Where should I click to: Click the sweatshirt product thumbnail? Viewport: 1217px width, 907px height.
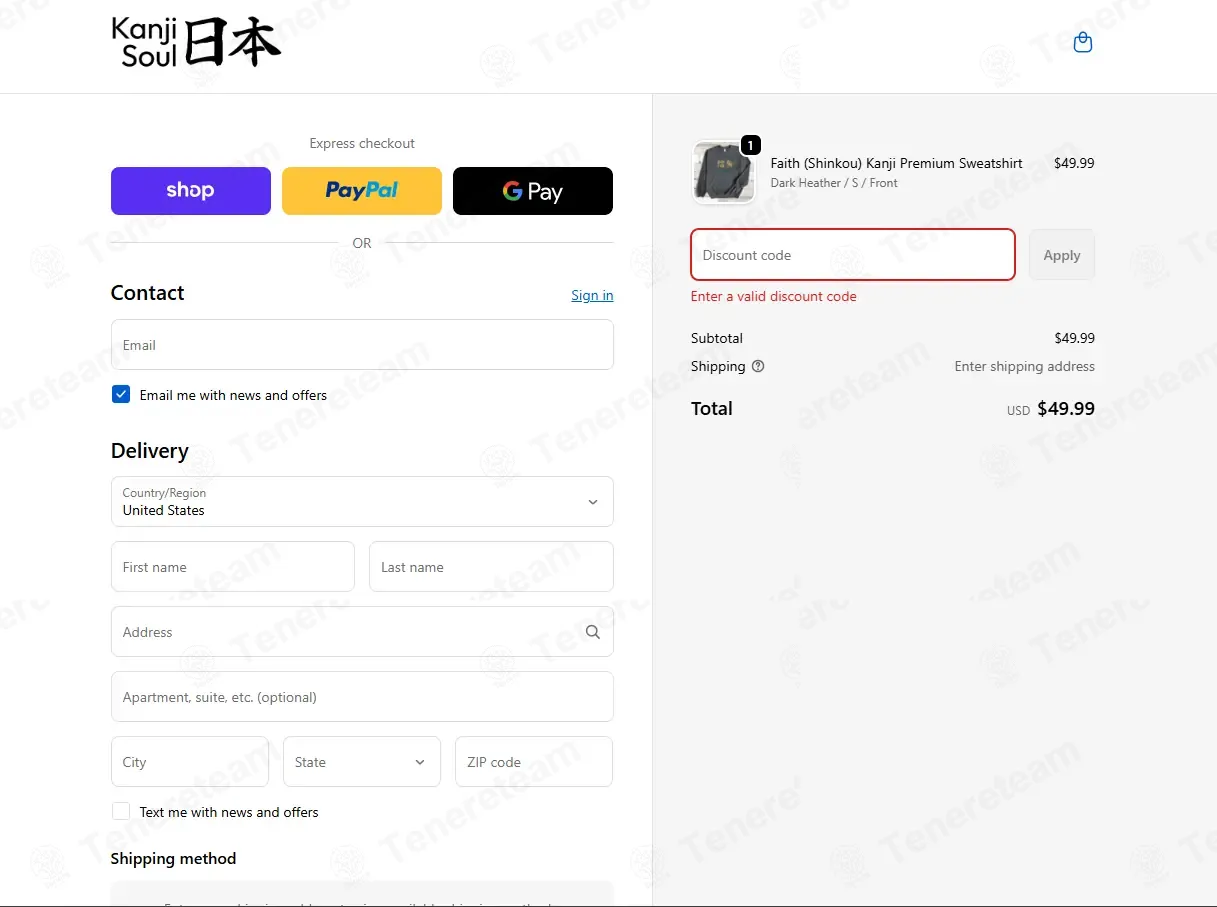[723, 172]
